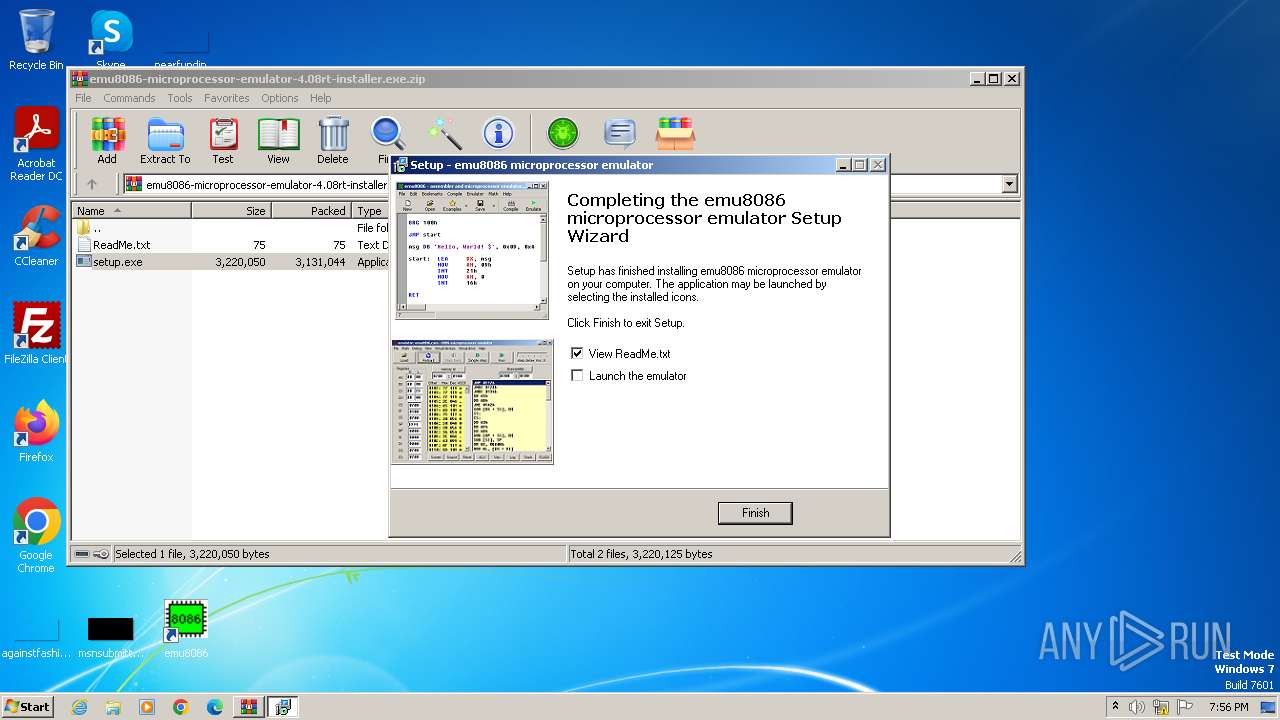Open the againstfashi desktop file

click(x=36, y=636)
